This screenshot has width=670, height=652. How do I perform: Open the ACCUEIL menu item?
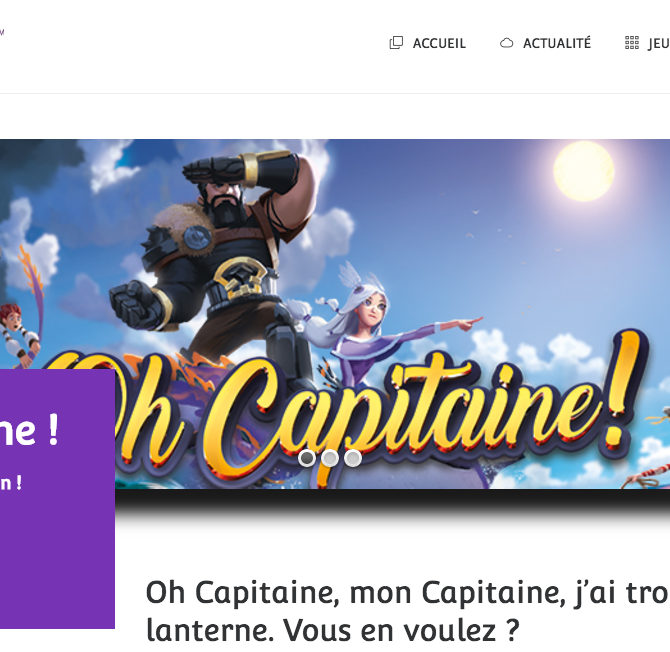[x=439, y=43]
